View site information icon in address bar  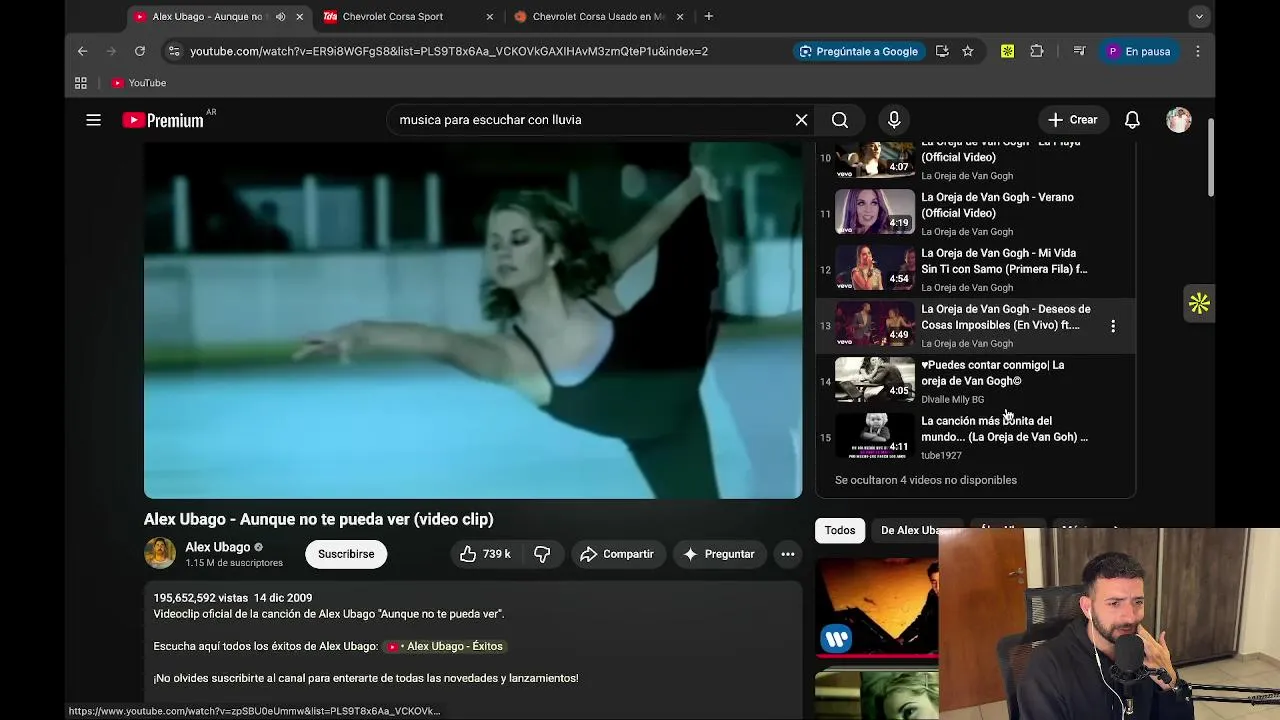click(174, 51)
